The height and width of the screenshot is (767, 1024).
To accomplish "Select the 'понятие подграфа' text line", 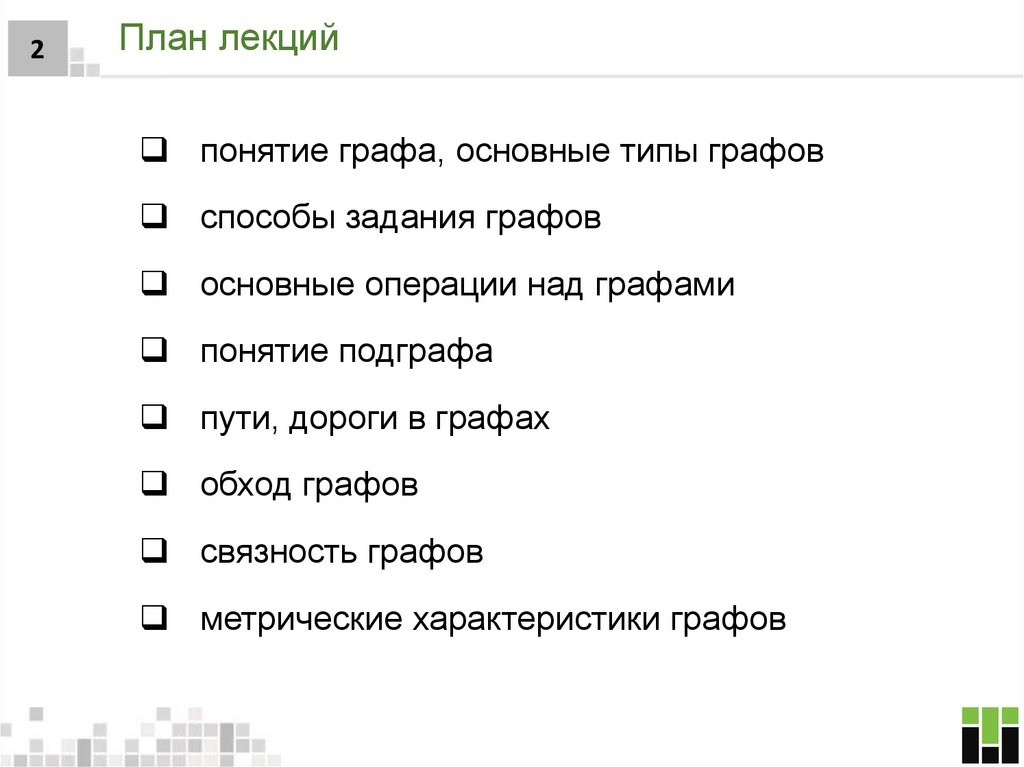I will click(x=346, y=352).
